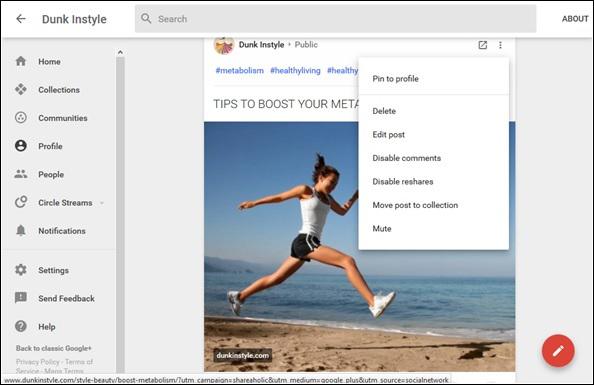Open the #healthyliving hashtag link
This screenshot has width=594, height=385.
click(x=295, y=70)
